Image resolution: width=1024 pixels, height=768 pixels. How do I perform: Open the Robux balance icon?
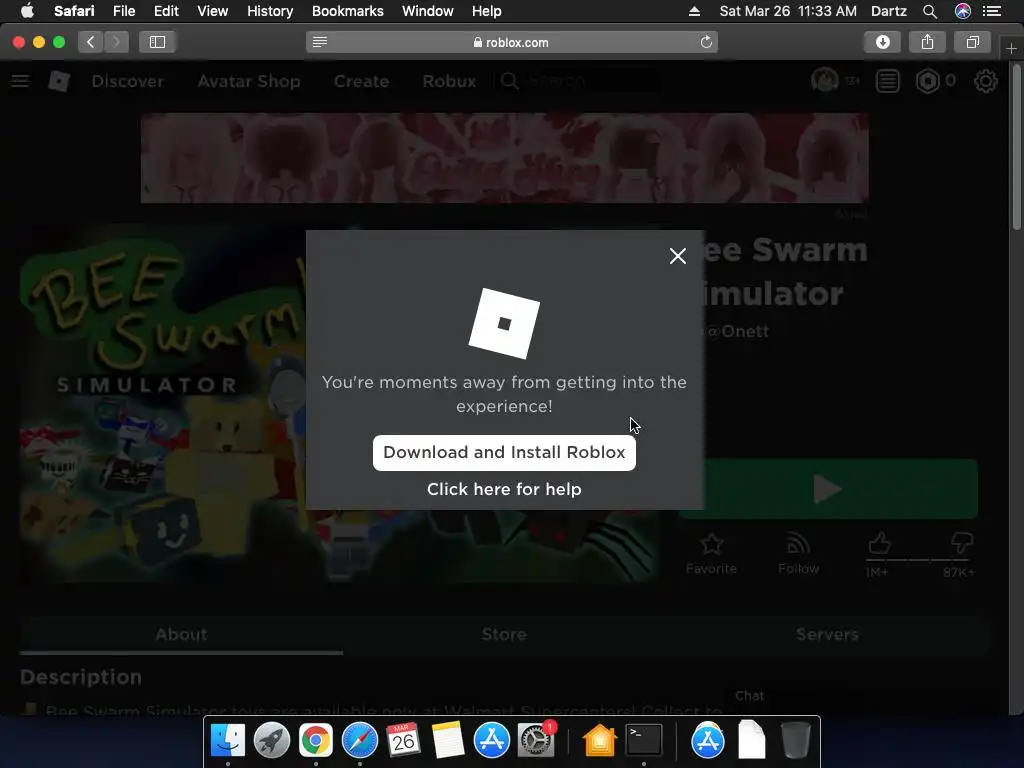click(927, 81)
